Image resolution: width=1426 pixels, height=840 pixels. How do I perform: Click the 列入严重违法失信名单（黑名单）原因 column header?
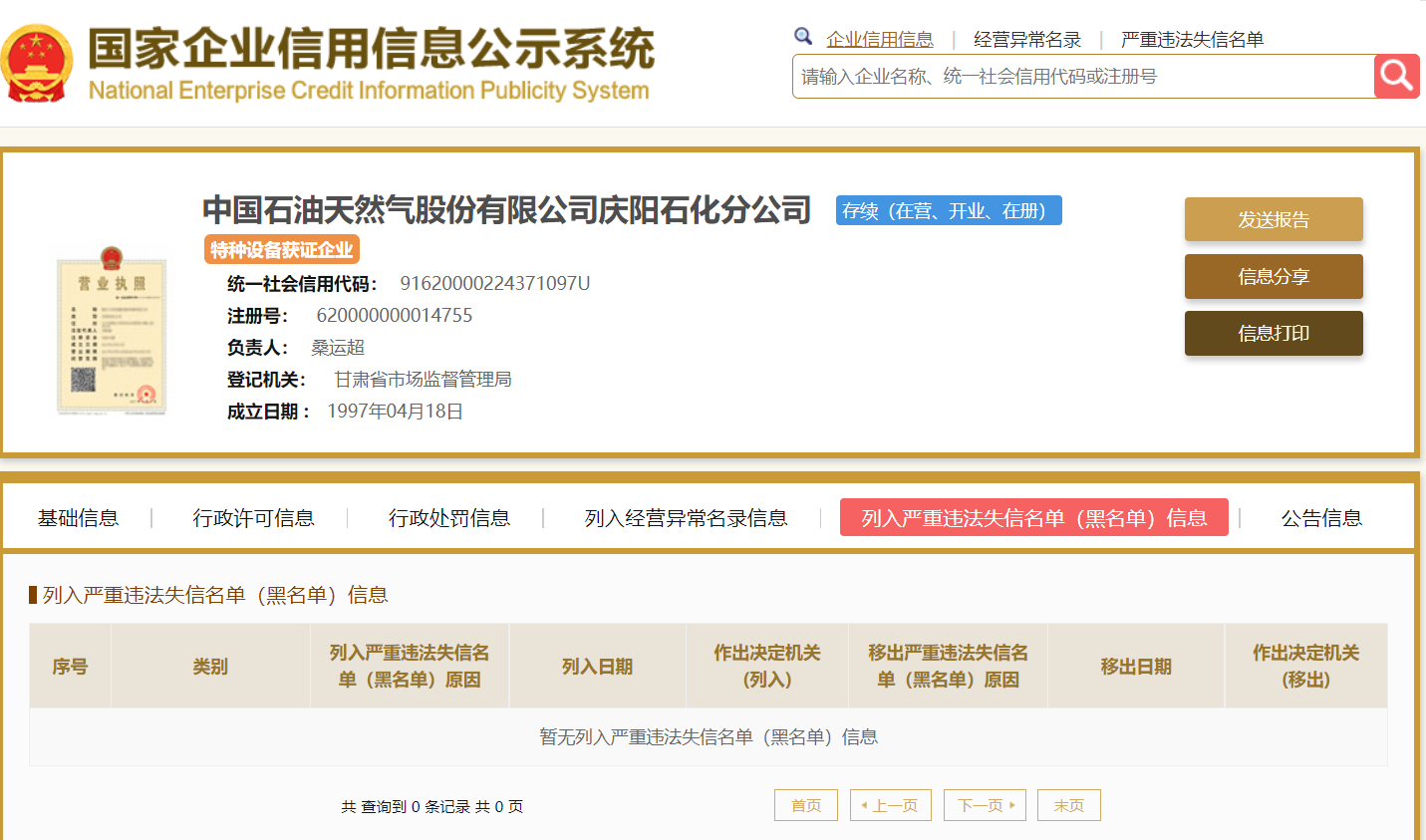pyautogui.click(x=410, y=666)
